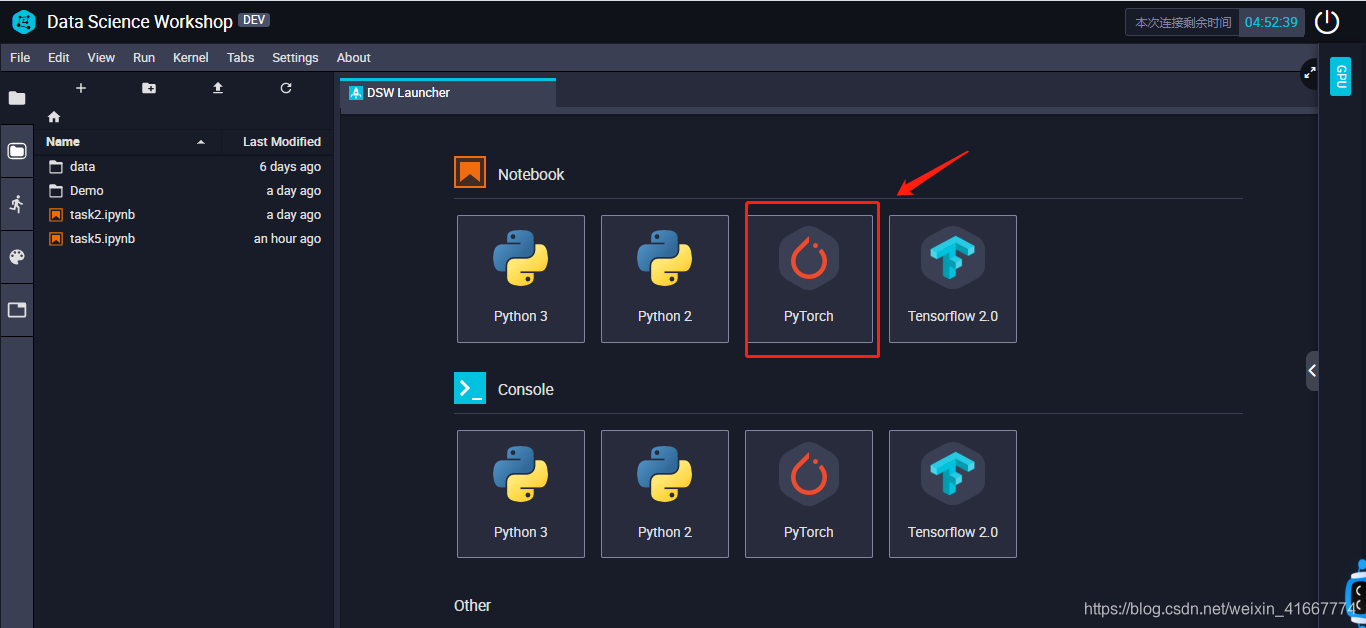Click the new folder icon

tap(149, 88)
